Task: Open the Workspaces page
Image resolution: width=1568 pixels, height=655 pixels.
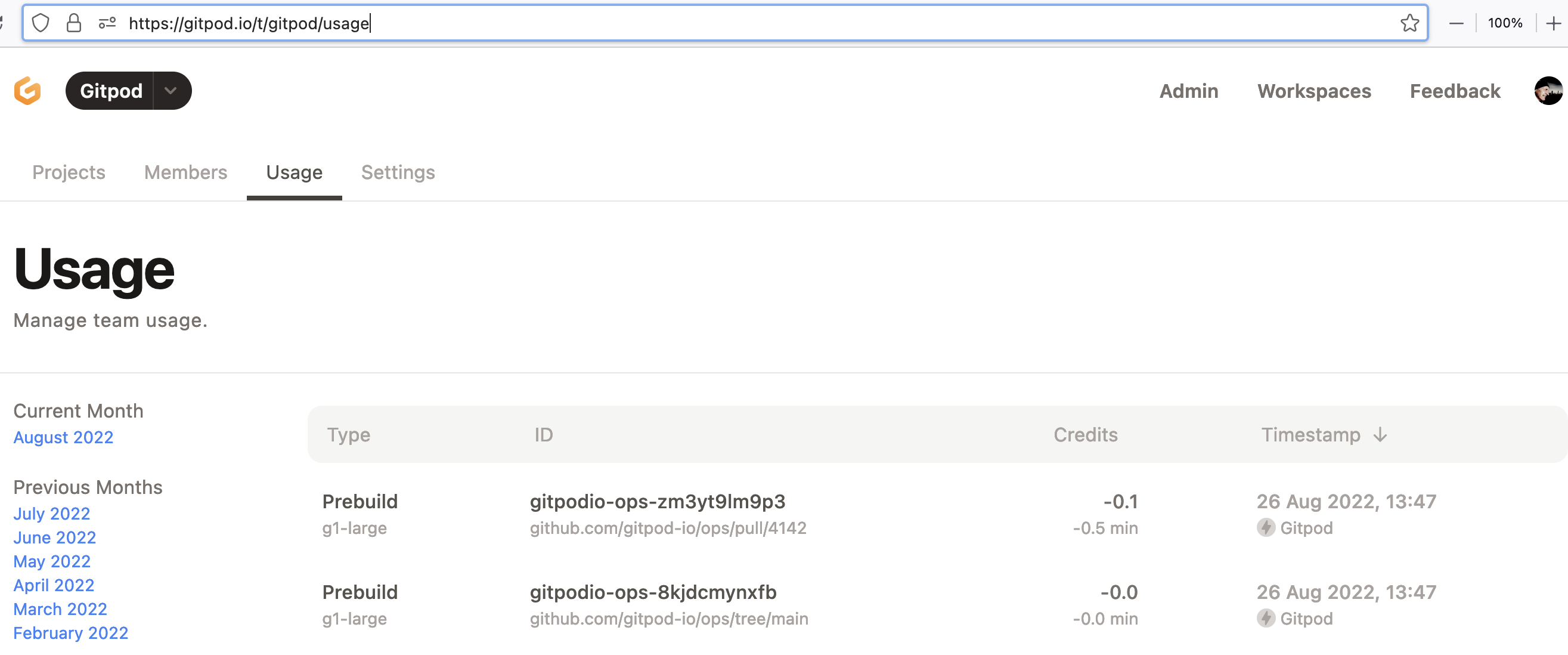Action: pyautogui.click(x=1314, y=91)
